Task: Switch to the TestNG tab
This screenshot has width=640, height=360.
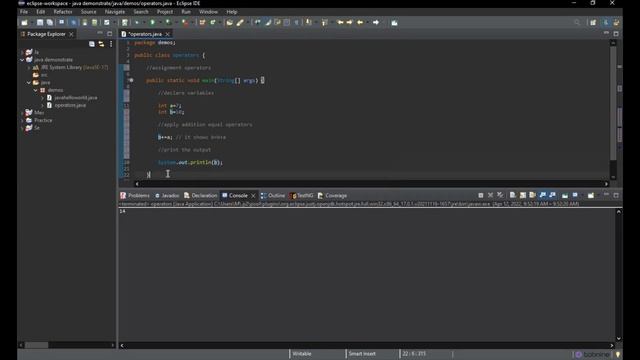Action: (302, 196)
